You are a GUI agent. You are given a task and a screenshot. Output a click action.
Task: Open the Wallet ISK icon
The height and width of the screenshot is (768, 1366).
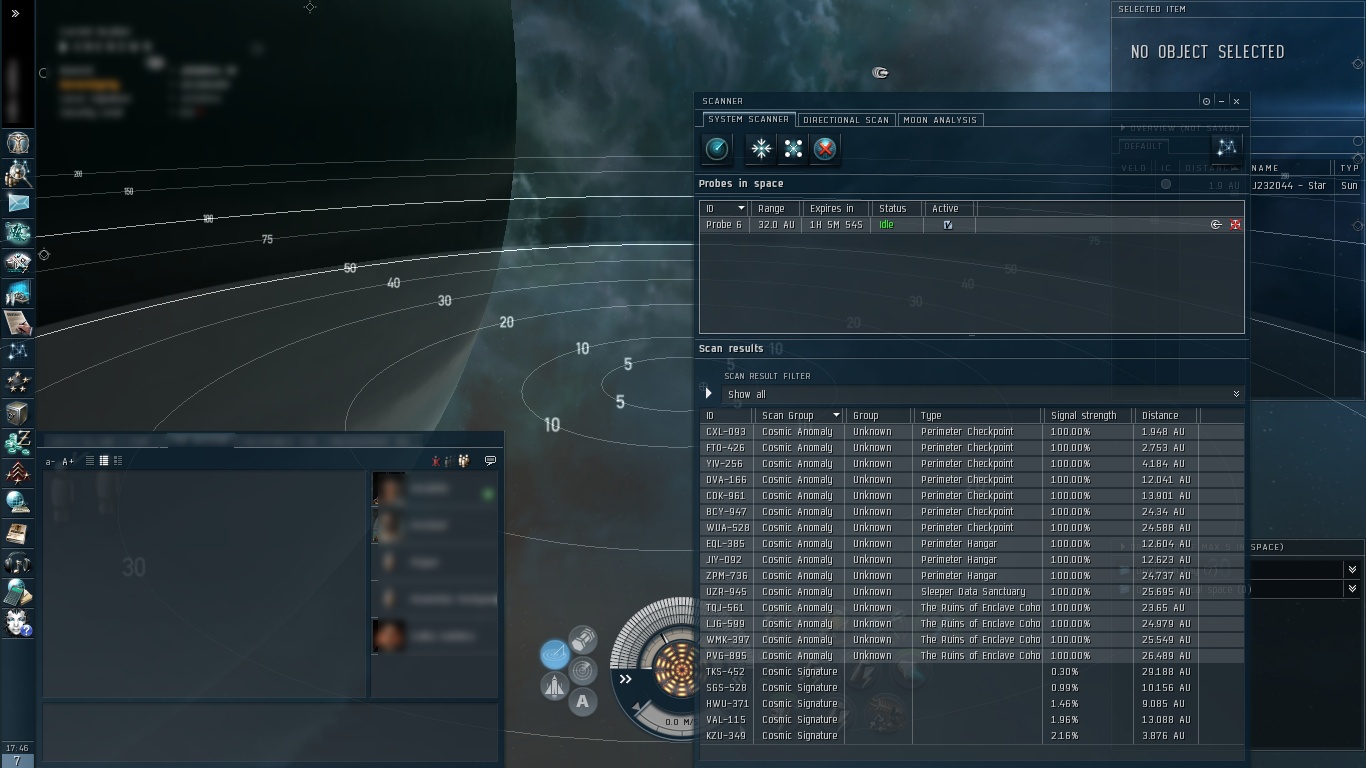click(17, 442)
